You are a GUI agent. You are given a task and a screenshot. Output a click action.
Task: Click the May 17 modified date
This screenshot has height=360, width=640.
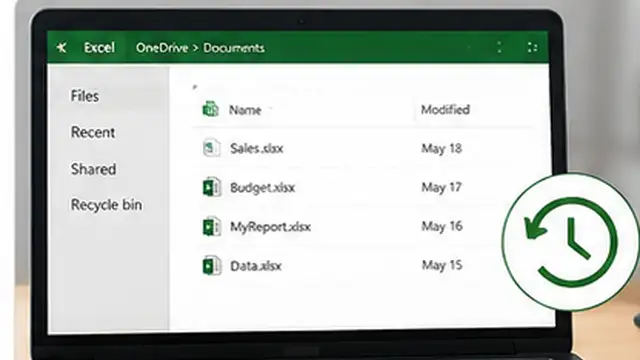[x=441, y=187]
